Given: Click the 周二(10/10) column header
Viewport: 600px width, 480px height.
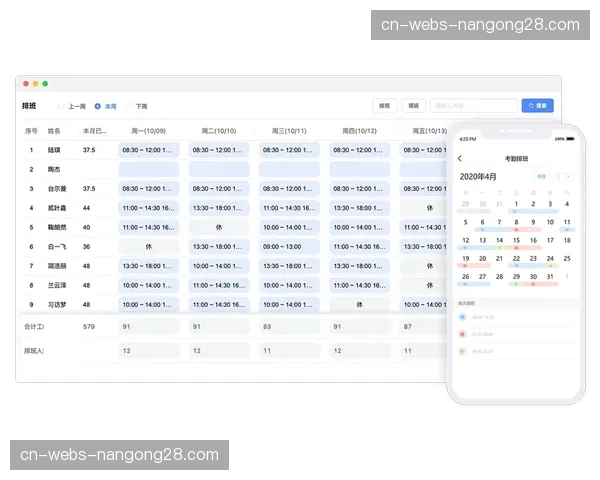Looking at the screenshot, I should tap(218, 131).
